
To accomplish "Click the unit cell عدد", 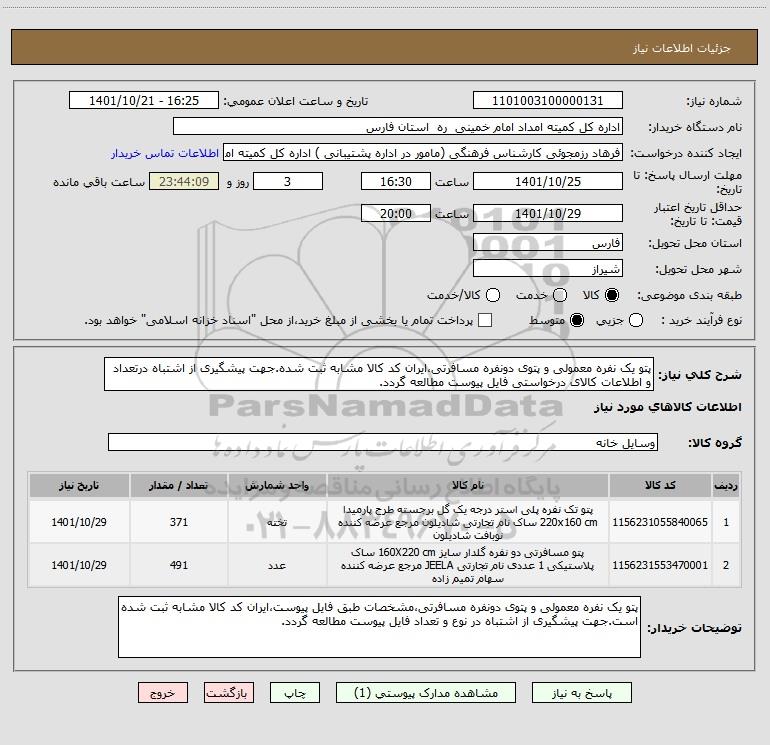I will click(277, 565).
